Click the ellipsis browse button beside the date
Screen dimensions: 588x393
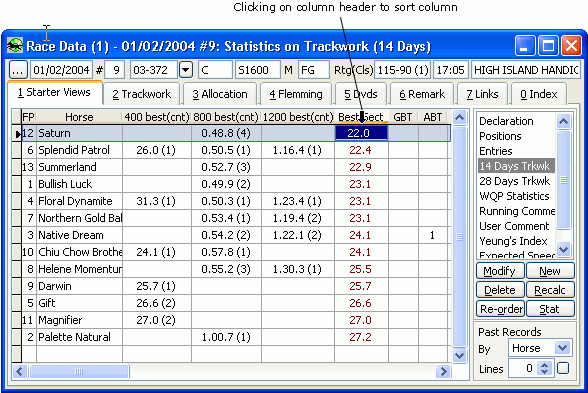pos(18,70)
